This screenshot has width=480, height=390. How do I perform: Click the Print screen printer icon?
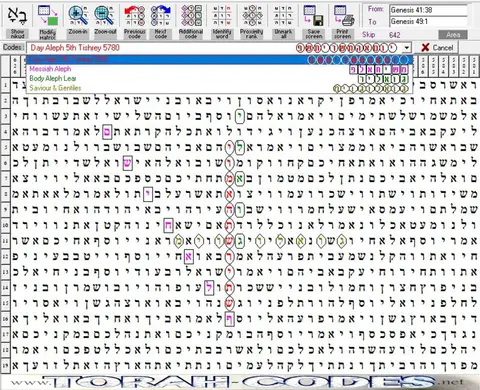pos(343,16)
